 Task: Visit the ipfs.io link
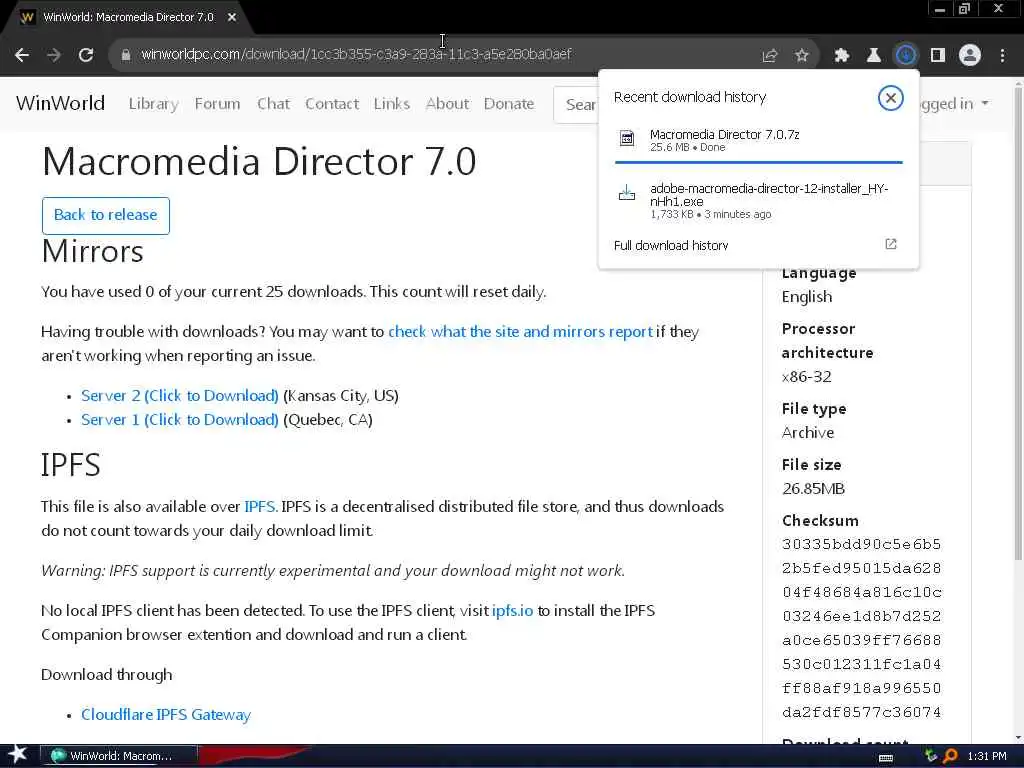(x=512, y=611)
